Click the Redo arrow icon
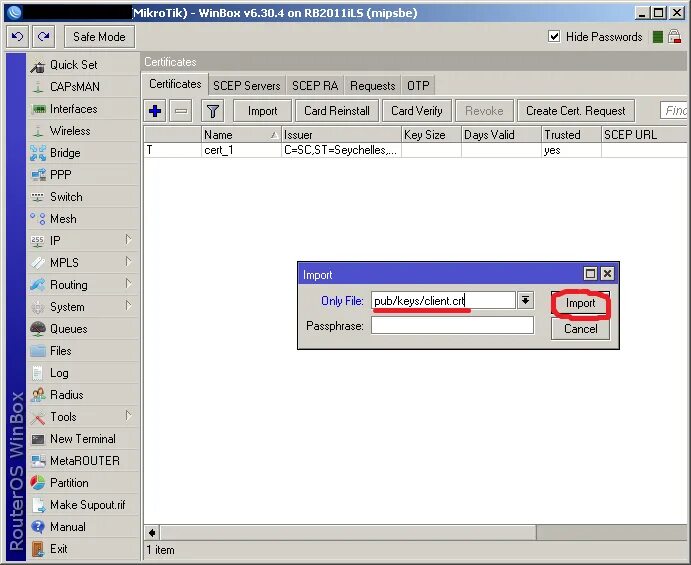 [43, 37]
